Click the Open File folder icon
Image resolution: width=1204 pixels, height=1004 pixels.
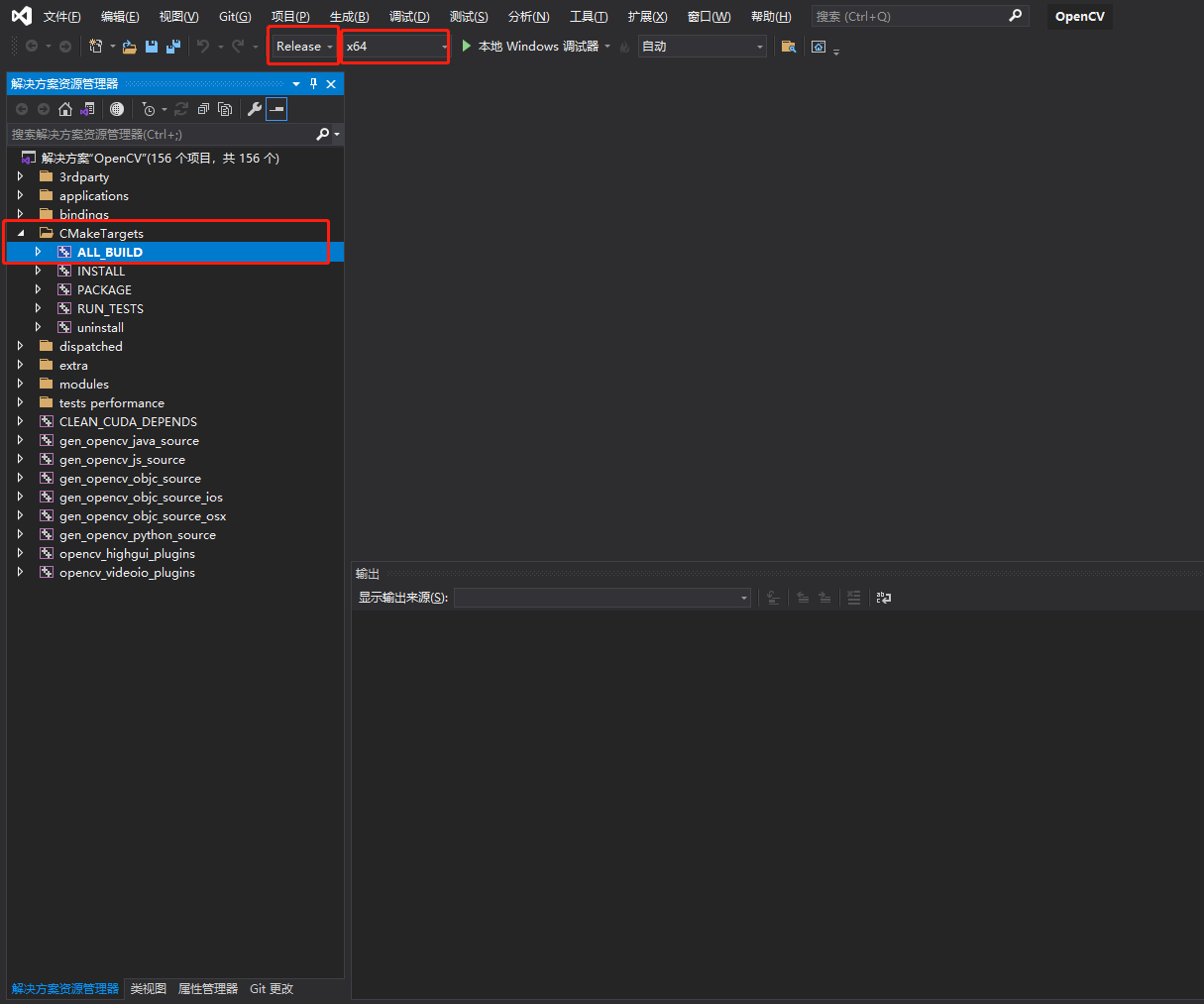point(130,47)
